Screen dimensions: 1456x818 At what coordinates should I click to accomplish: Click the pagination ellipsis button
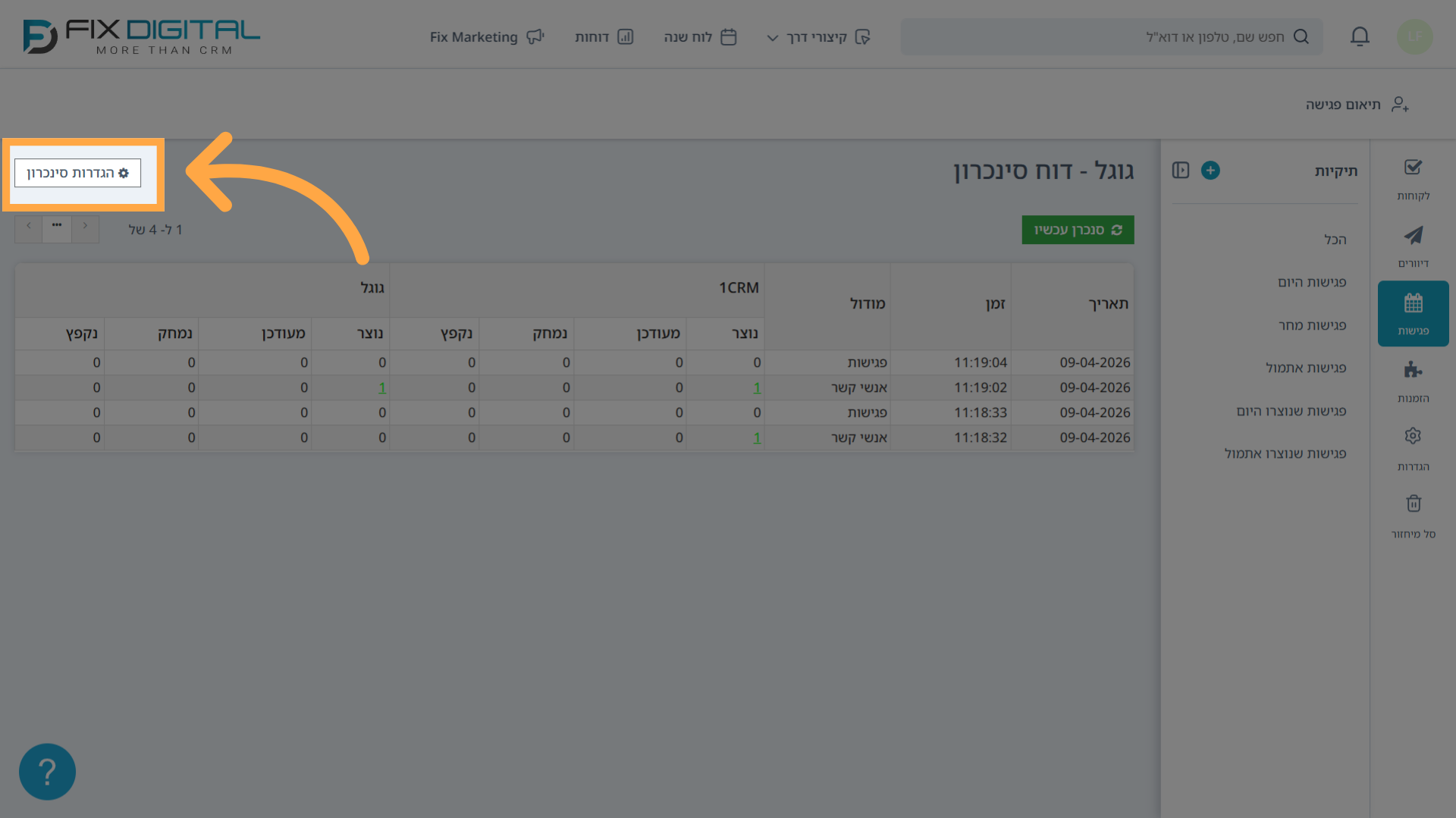(57, 227)
